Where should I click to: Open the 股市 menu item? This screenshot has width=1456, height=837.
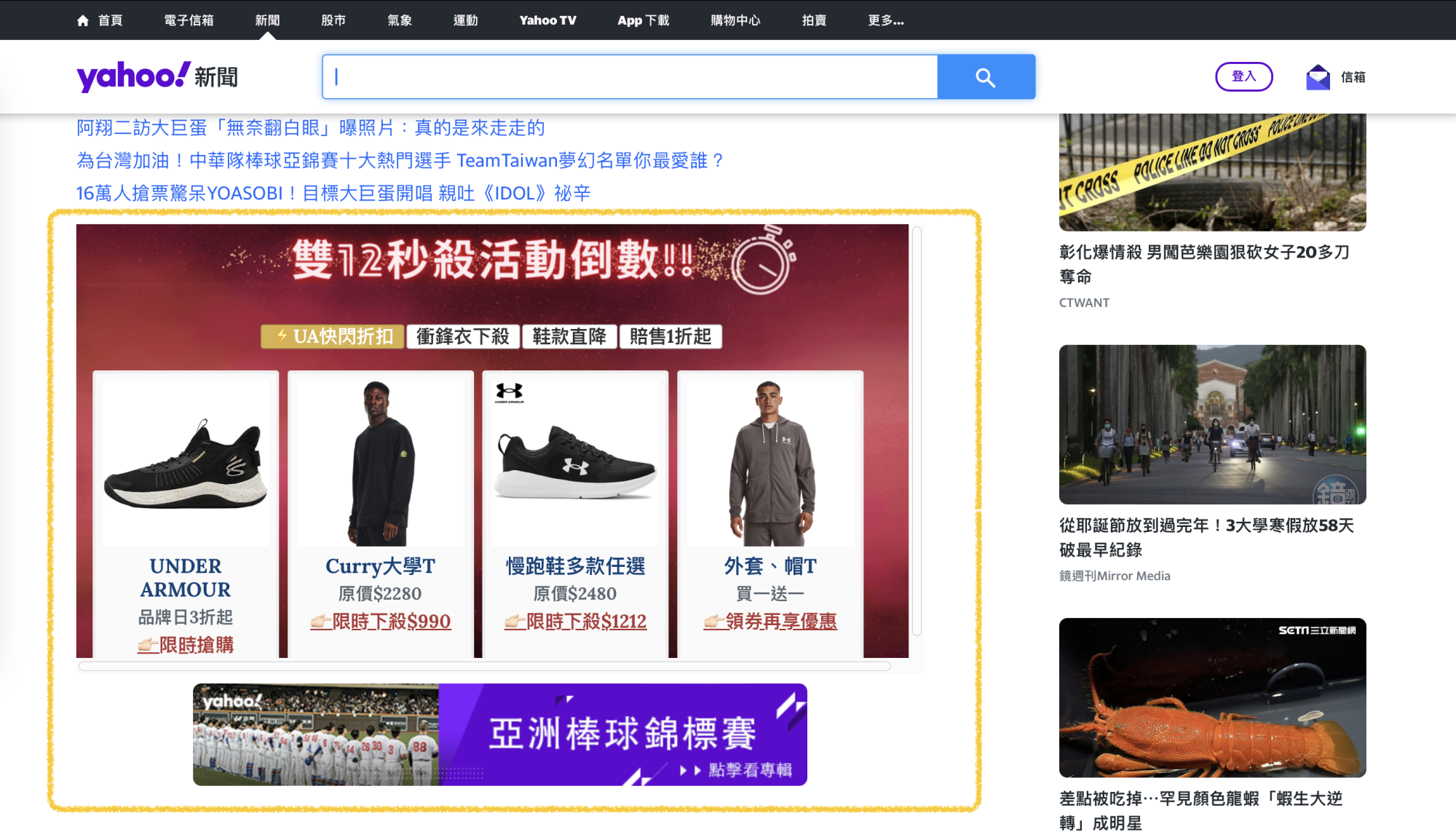pyautogui.click(x=333, y=20)
